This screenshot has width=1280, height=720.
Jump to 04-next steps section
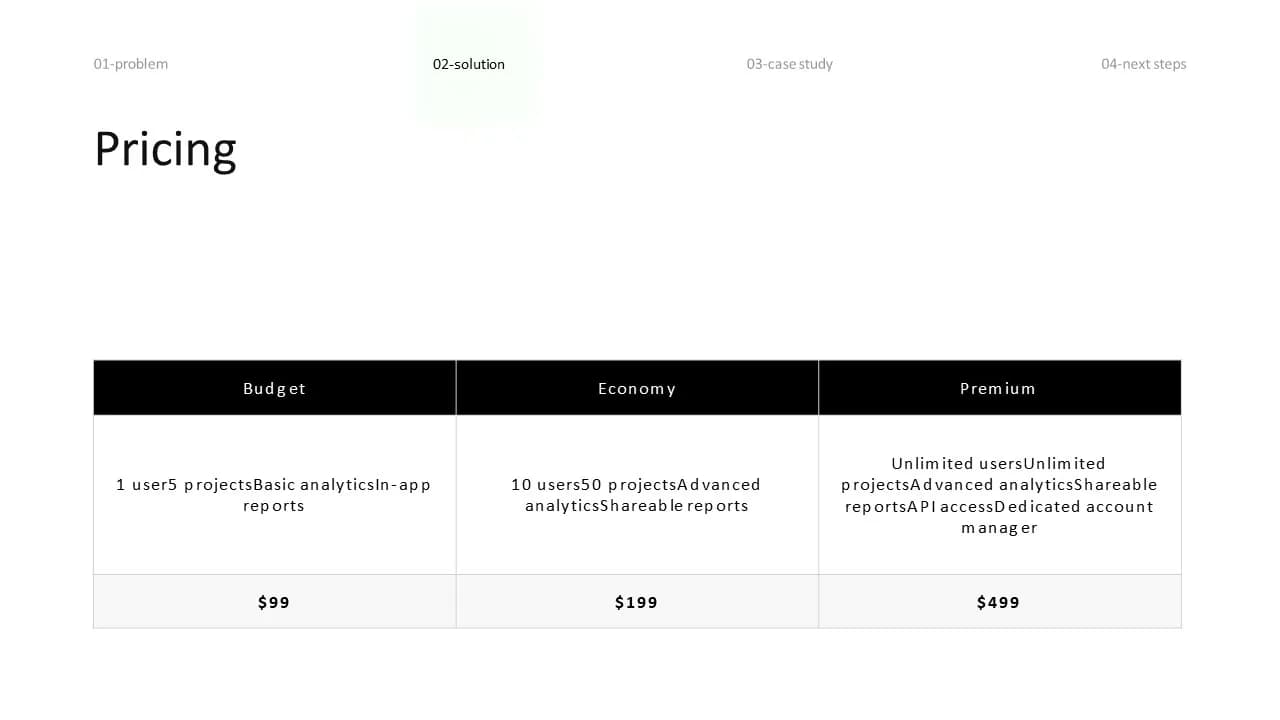(x=1144, y=64)
